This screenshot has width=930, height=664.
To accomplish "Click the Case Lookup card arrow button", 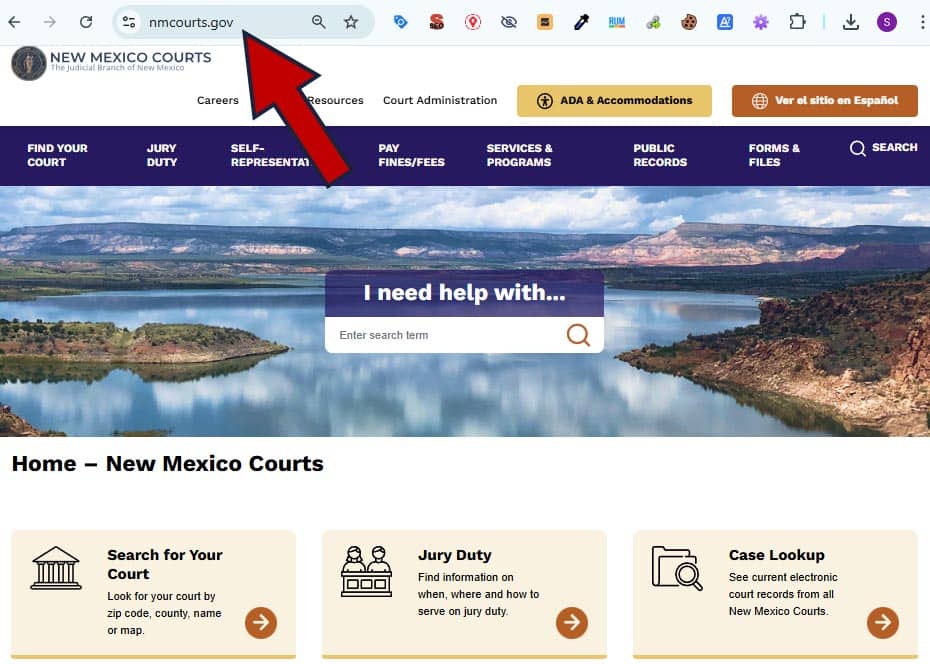I will pos(883,622).
